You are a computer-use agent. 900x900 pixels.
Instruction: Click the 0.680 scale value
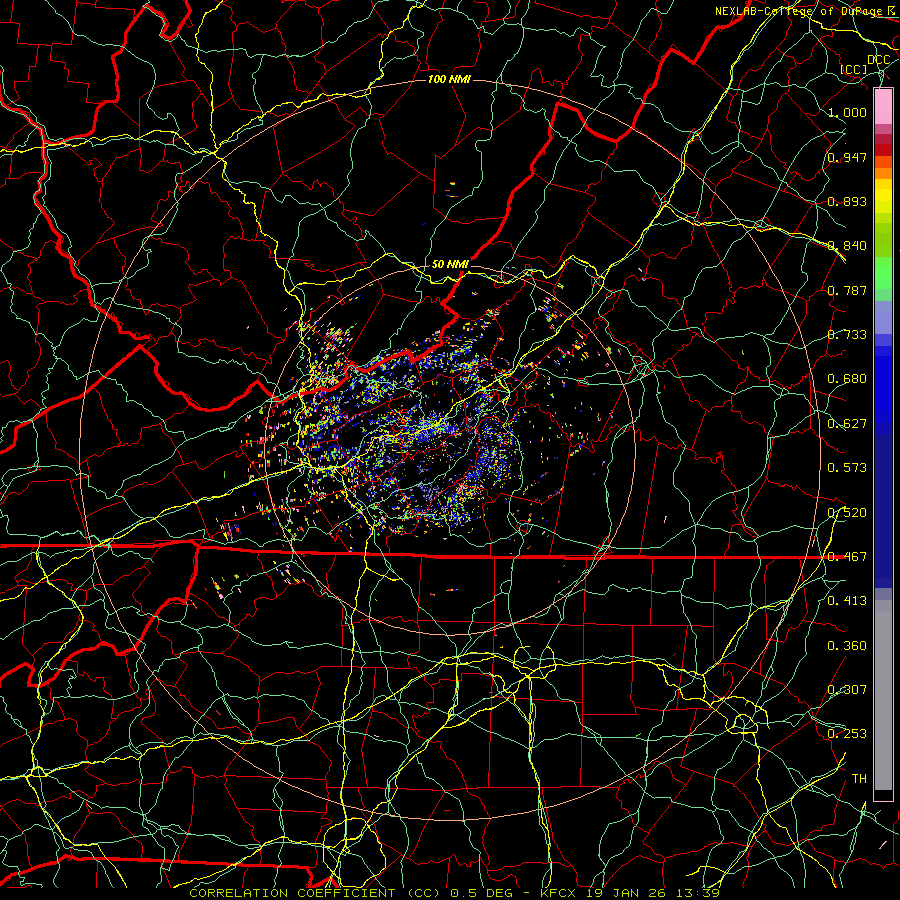[x=847, y=379]
